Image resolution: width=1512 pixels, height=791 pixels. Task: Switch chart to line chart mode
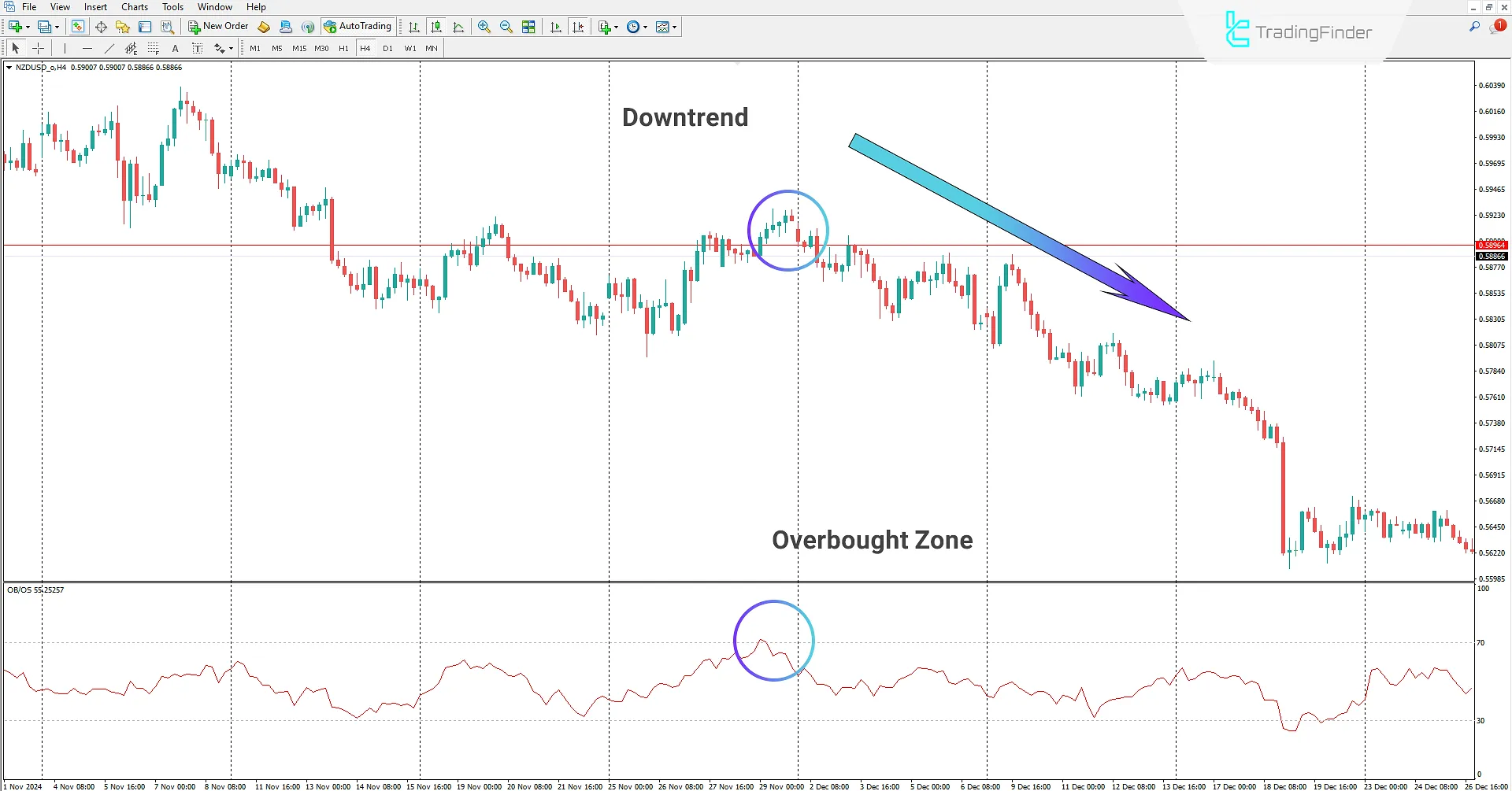tap(459, 26)
